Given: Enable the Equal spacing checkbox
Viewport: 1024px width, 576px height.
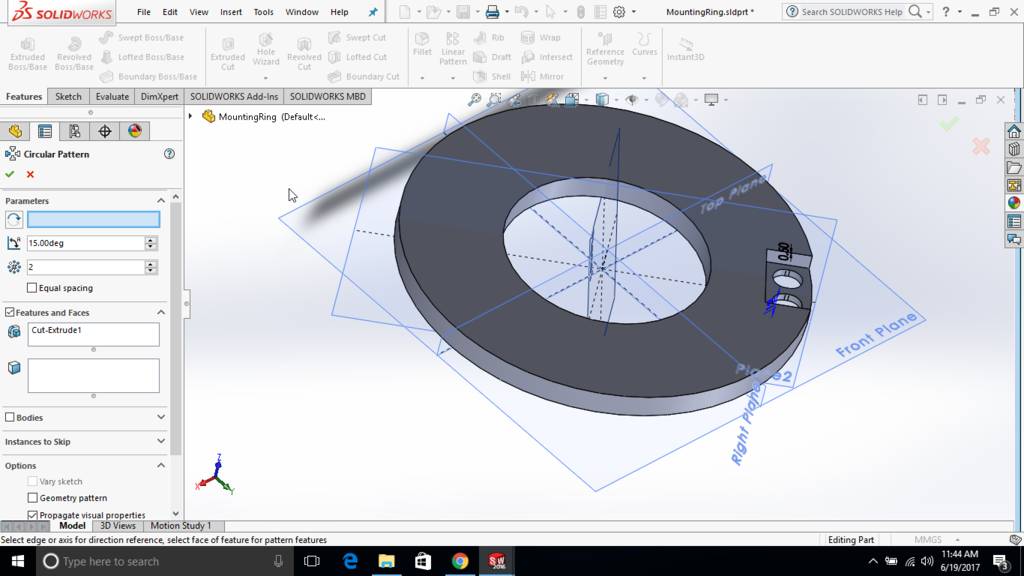Looking at the screenshot, I should (x=32, y=288).
